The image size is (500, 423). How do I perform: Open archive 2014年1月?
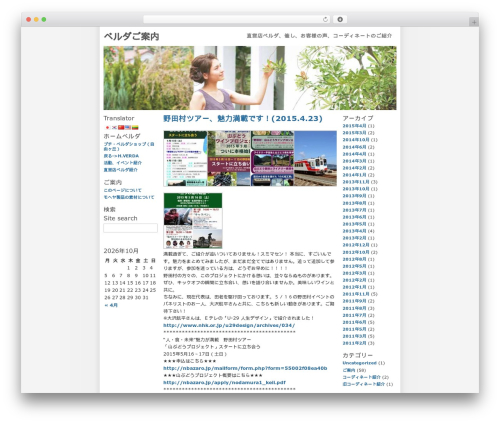pos(354,175)
